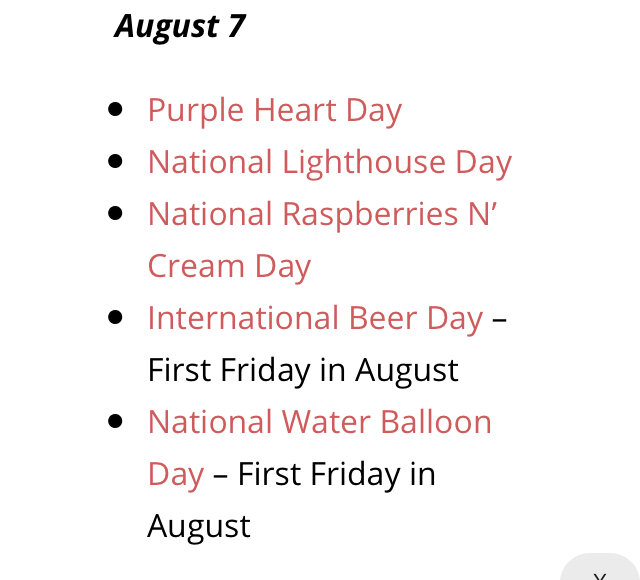The width and height of the screenshot is (640, 580).
Task: Click the bullet beside National Water Balloon
Action: coord(116,421)
